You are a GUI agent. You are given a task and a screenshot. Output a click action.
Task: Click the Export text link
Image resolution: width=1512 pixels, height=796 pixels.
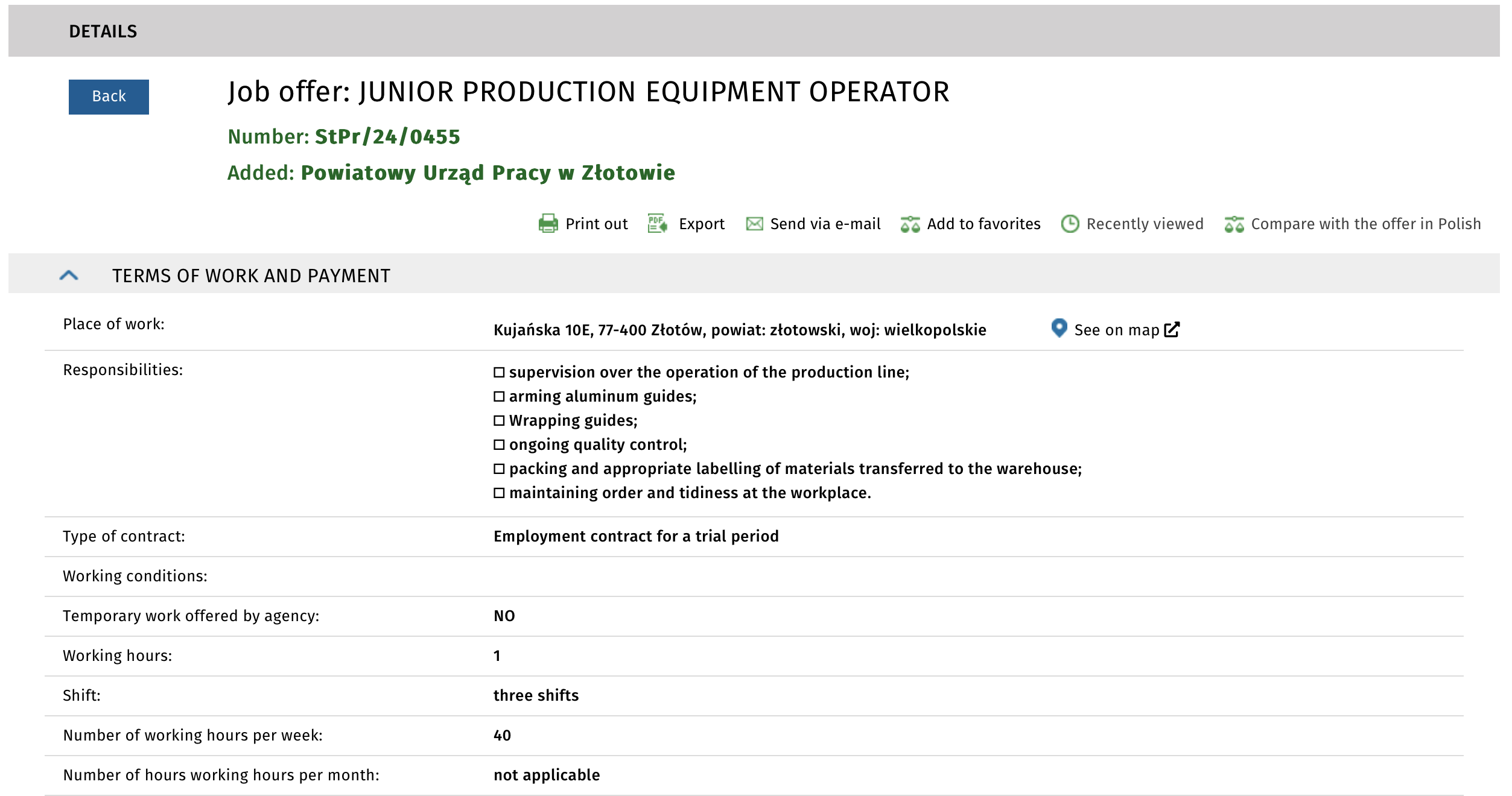pyautogui.click(x=701, y=224)
